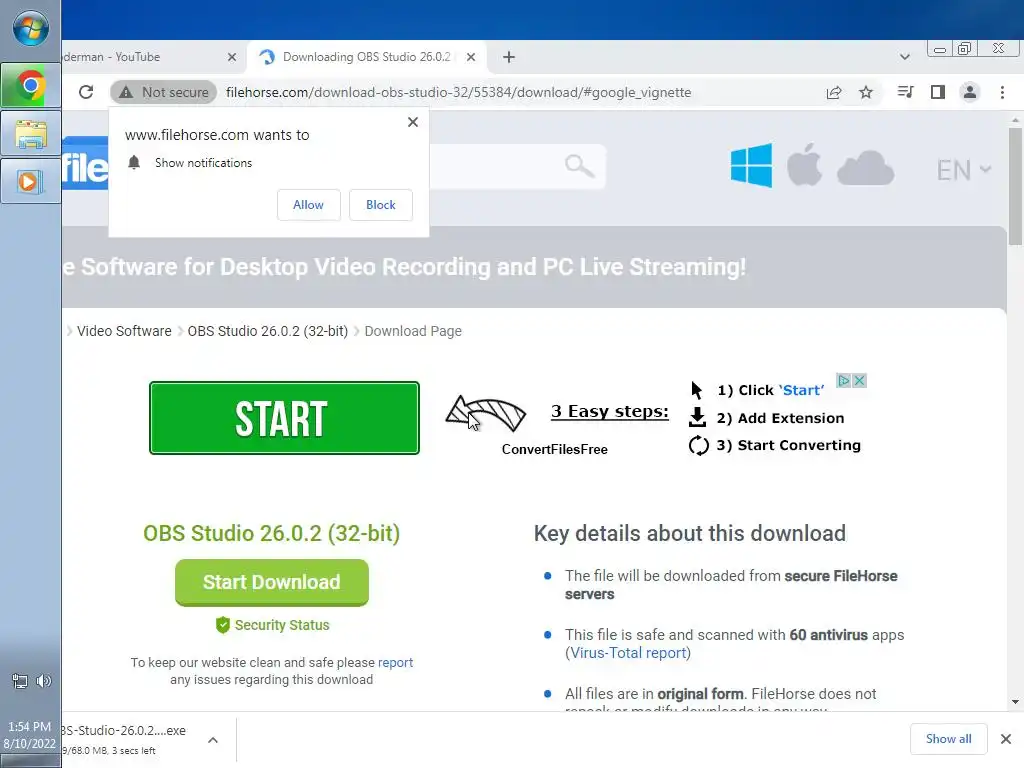
Task: Click the report issues link
Action: [395, 662]
